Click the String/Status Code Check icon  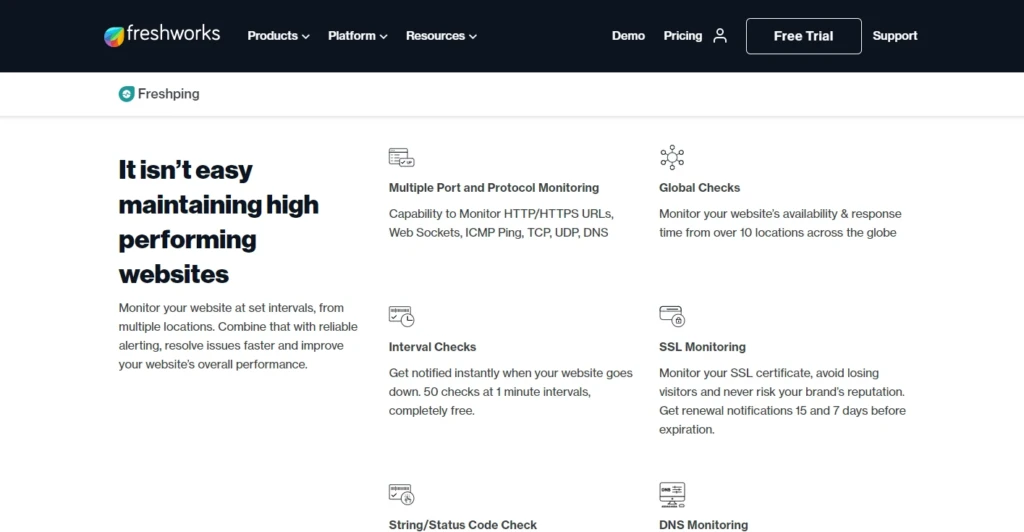coord(401,494)
